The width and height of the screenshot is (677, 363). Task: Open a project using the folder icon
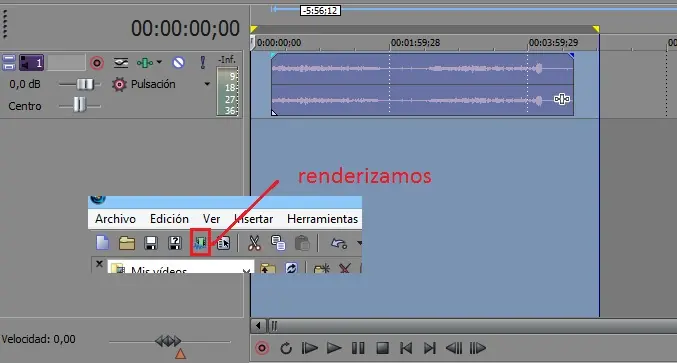tap(127, 243)
